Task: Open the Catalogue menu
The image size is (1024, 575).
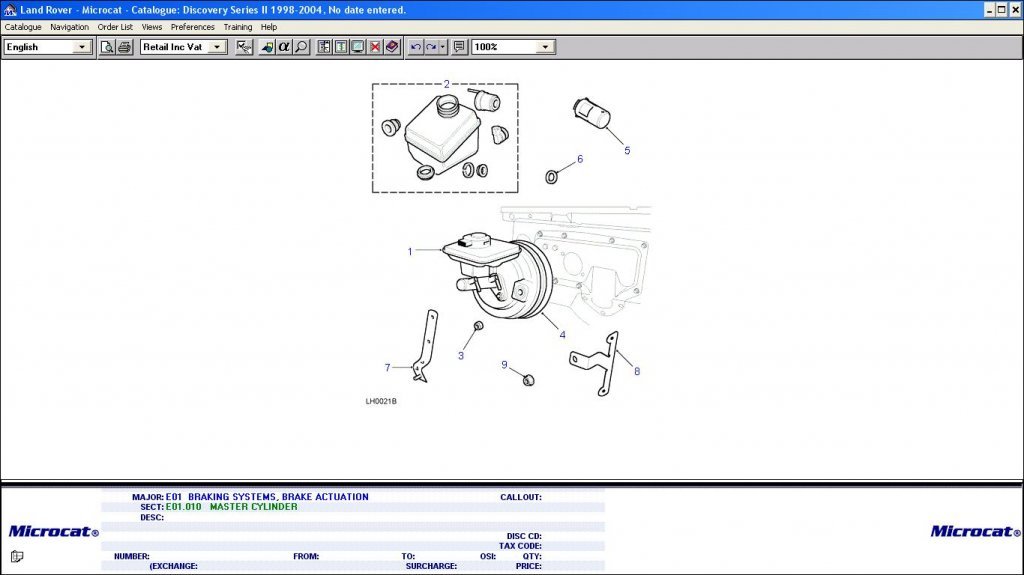Action: tap(23, 27)
